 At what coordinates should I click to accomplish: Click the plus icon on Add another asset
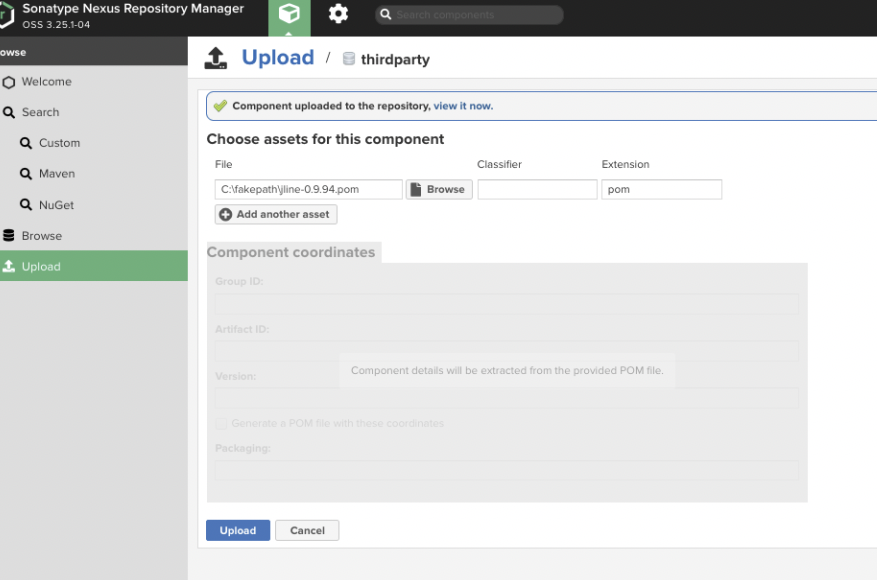(225, 215)
